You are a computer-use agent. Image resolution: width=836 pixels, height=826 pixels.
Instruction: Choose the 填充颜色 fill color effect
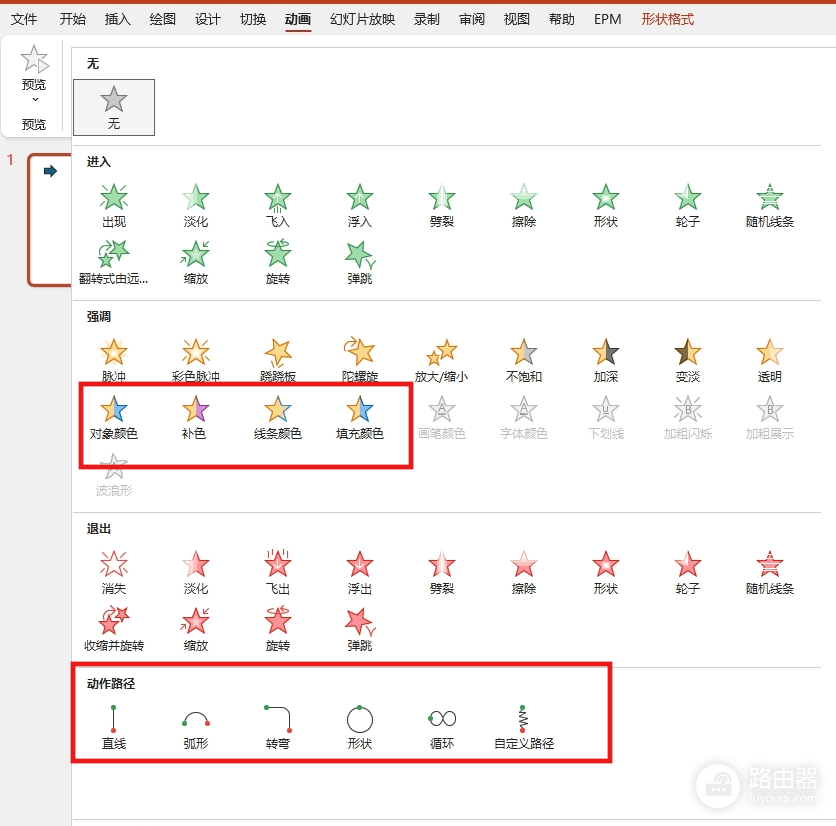coord(360,418)
